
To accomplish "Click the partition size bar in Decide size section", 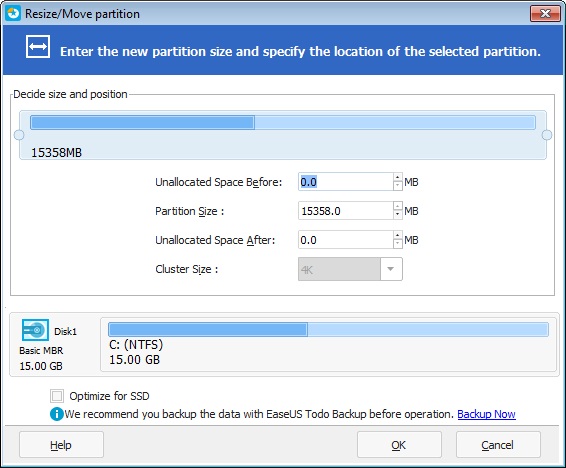I will (x=283, y=122).
